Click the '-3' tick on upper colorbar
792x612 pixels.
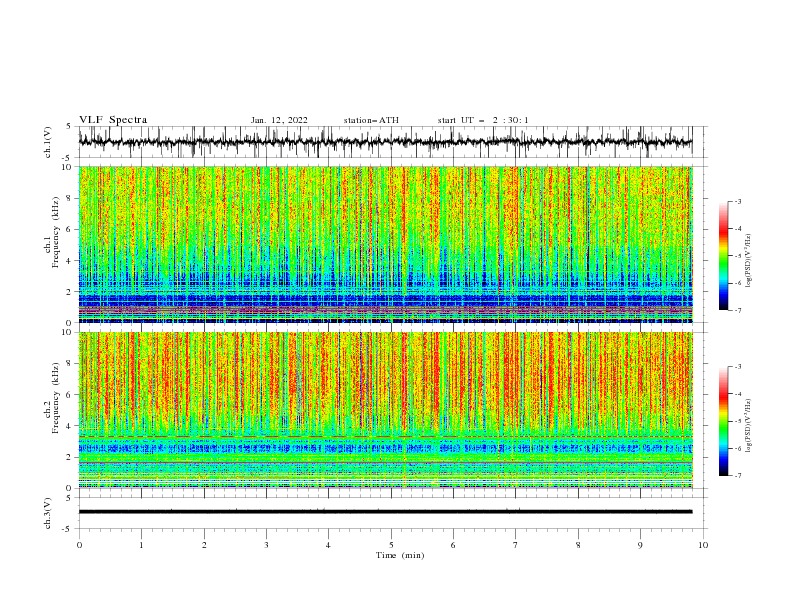click(737, 202)
